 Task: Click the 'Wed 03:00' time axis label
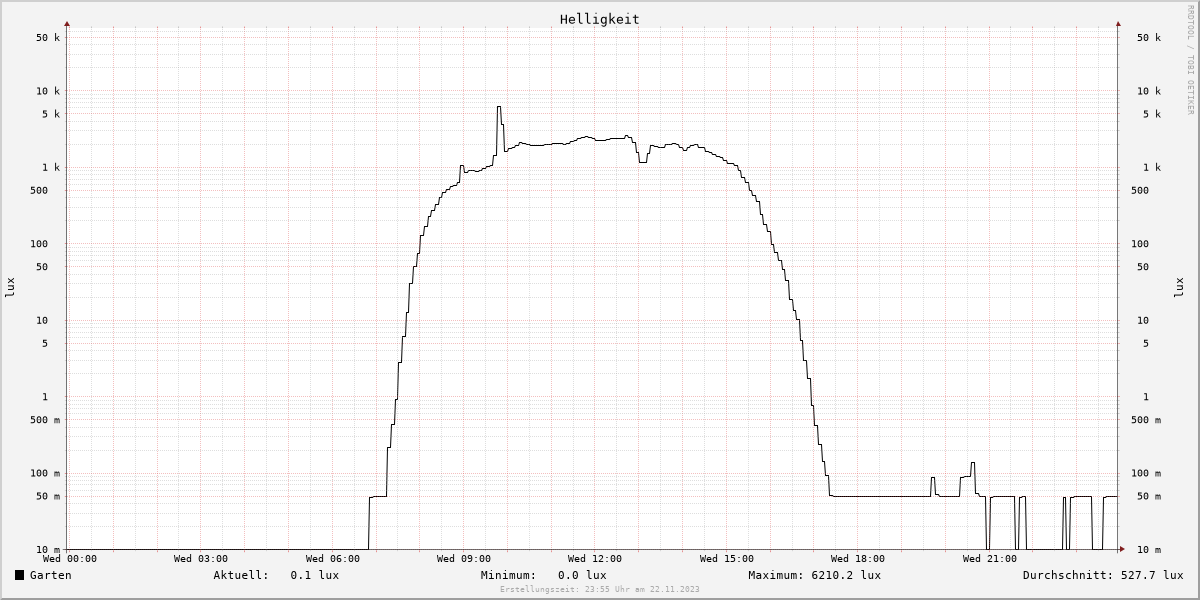click(x=201, y=559)
